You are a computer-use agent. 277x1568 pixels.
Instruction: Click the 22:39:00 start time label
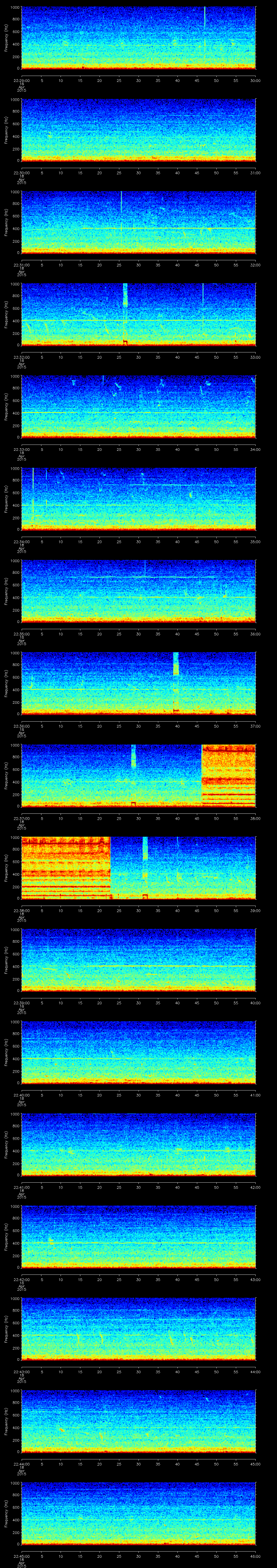(x=21, y=1003)
